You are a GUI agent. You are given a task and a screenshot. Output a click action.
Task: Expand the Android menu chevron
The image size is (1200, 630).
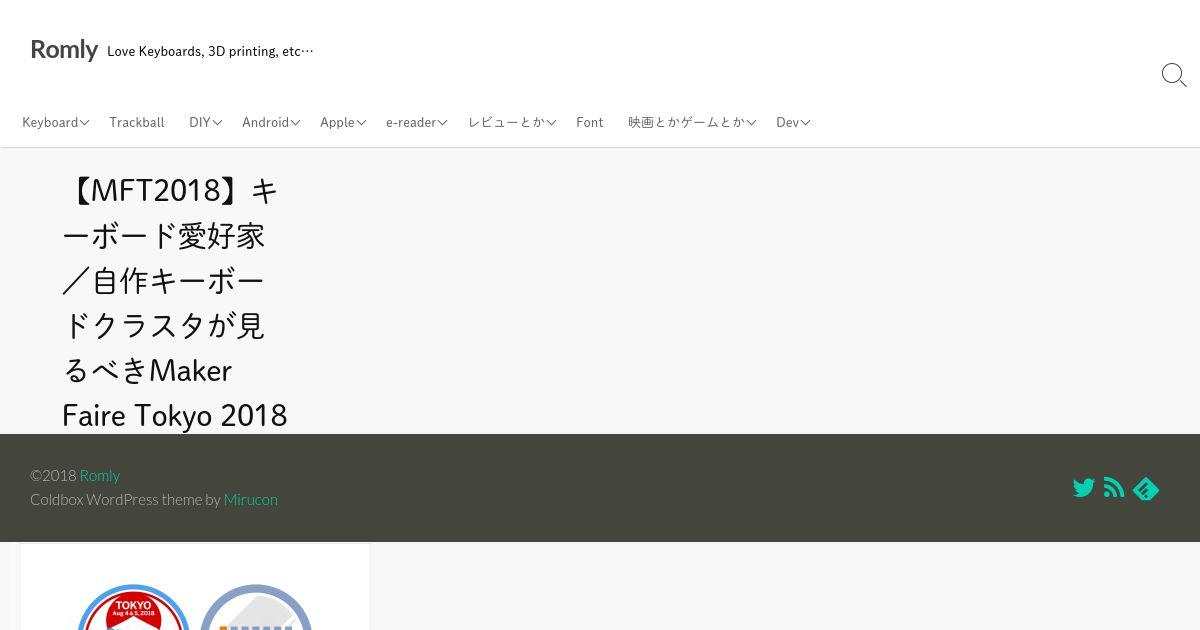[296, 123]
